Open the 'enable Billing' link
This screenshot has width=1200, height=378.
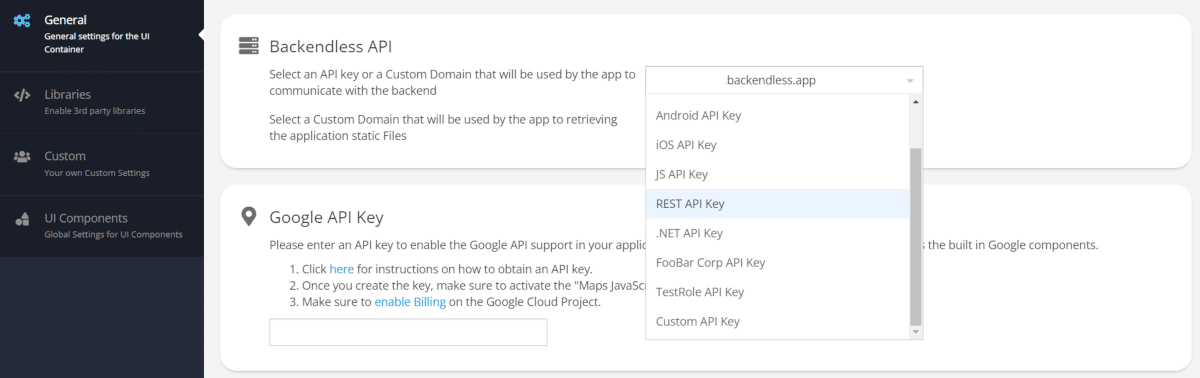[410, 301]
